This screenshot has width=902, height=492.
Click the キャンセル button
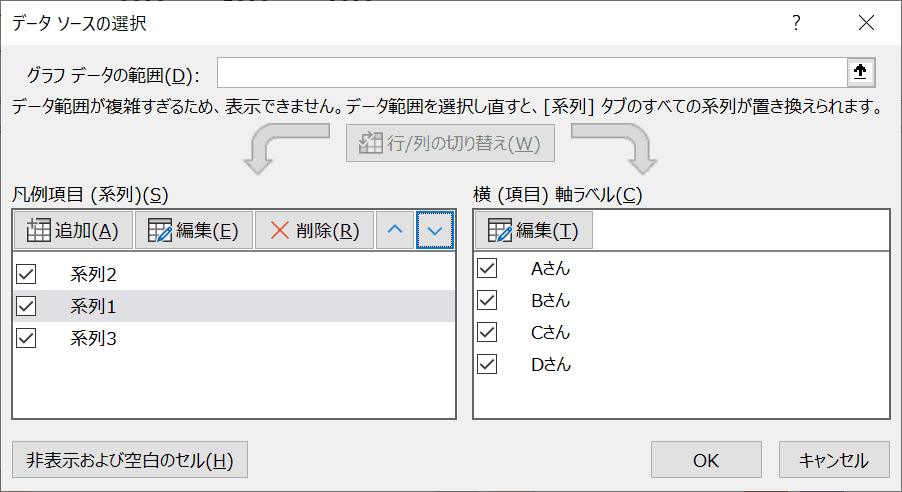tap(834, 460)
